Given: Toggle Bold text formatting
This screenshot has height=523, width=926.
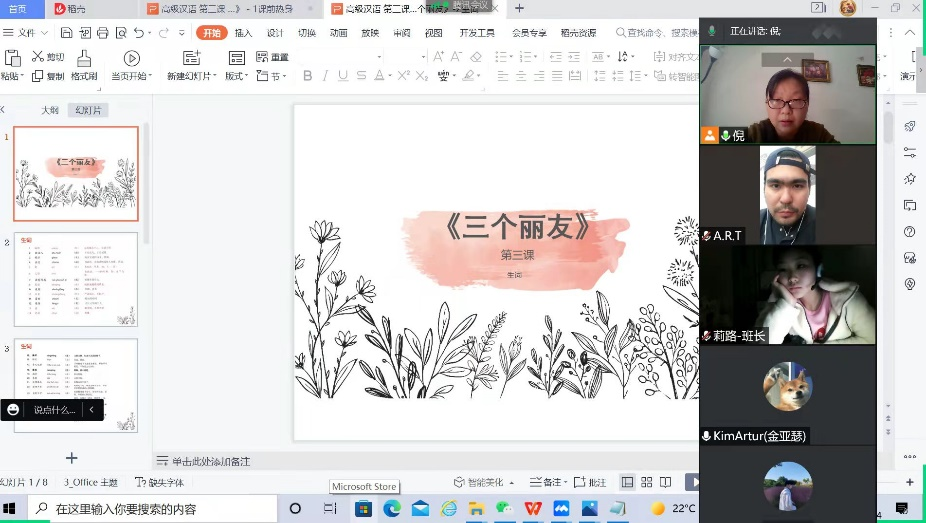Looking at the screenshot, I should click(x=307, y=76).
